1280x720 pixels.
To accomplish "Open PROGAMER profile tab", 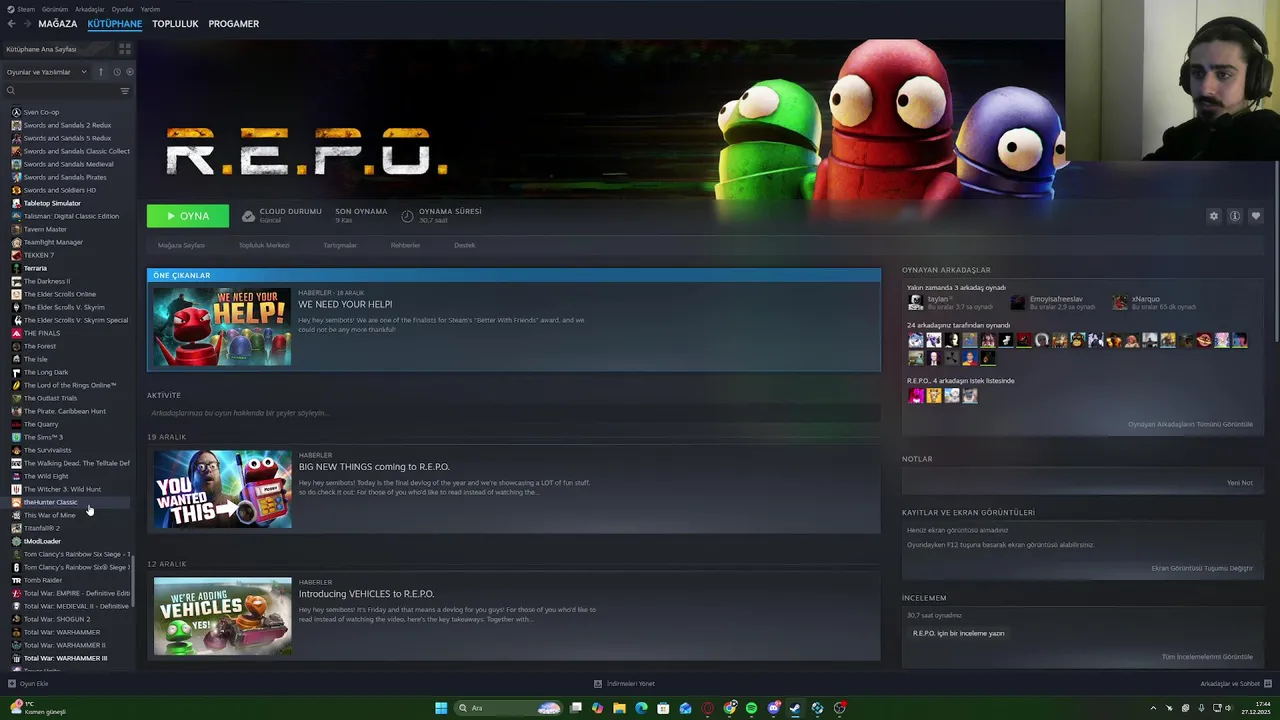I will click(233, 24).
